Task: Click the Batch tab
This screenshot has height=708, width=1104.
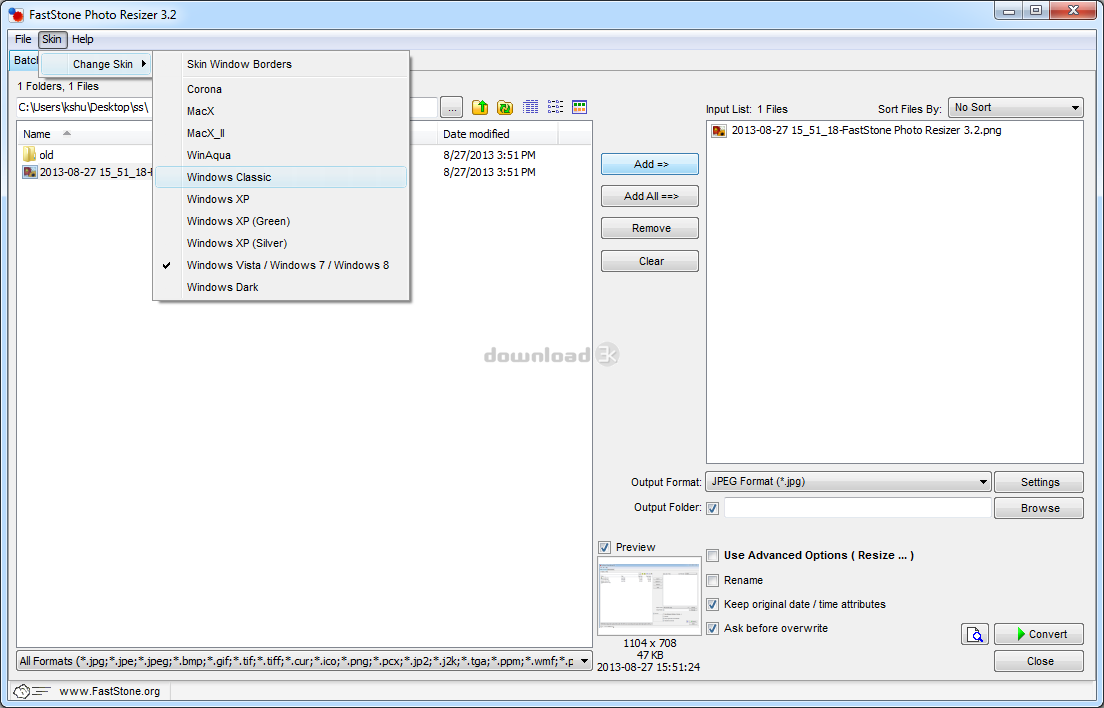Action: tap(25, 61)
